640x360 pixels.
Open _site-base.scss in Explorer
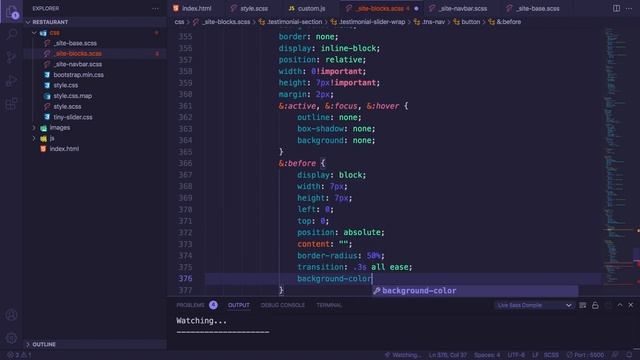pos(95,43)
